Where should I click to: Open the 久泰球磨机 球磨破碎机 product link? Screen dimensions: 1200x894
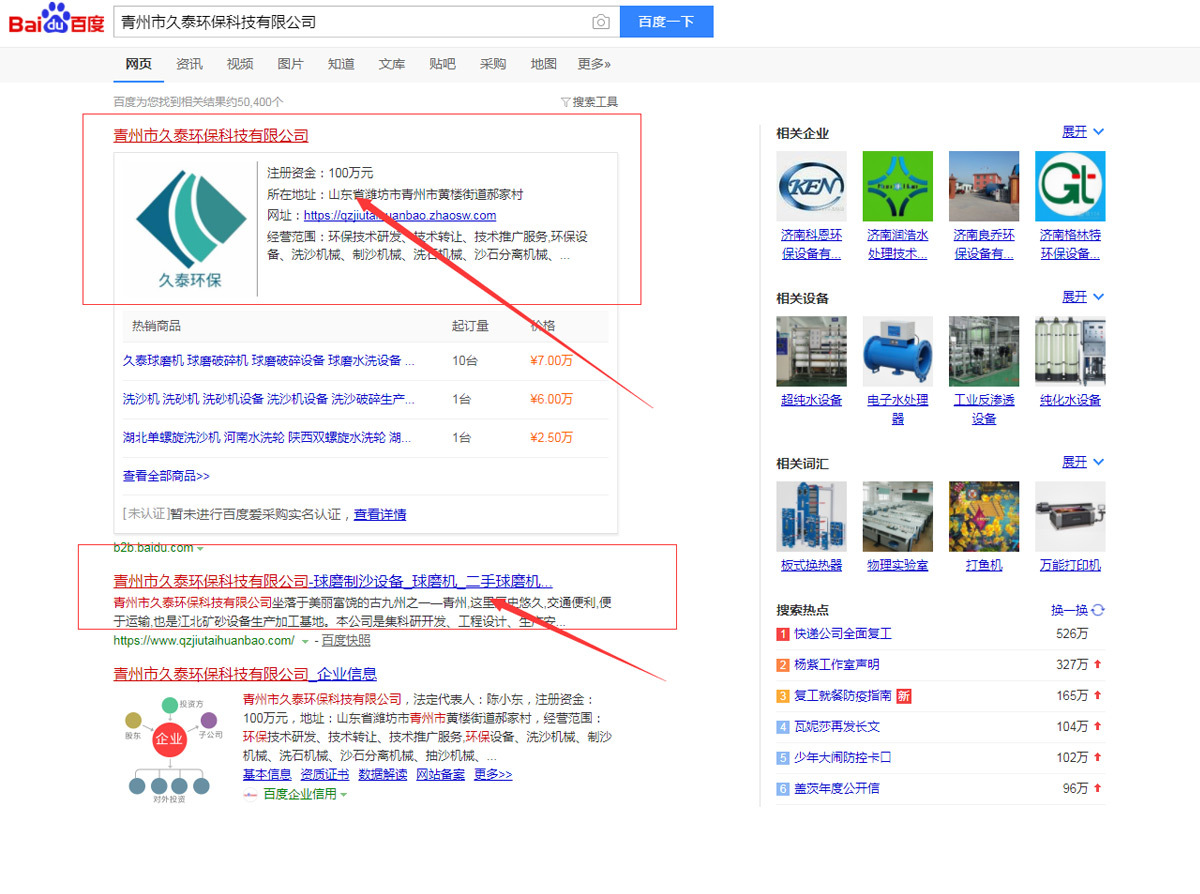click(268, 361)
